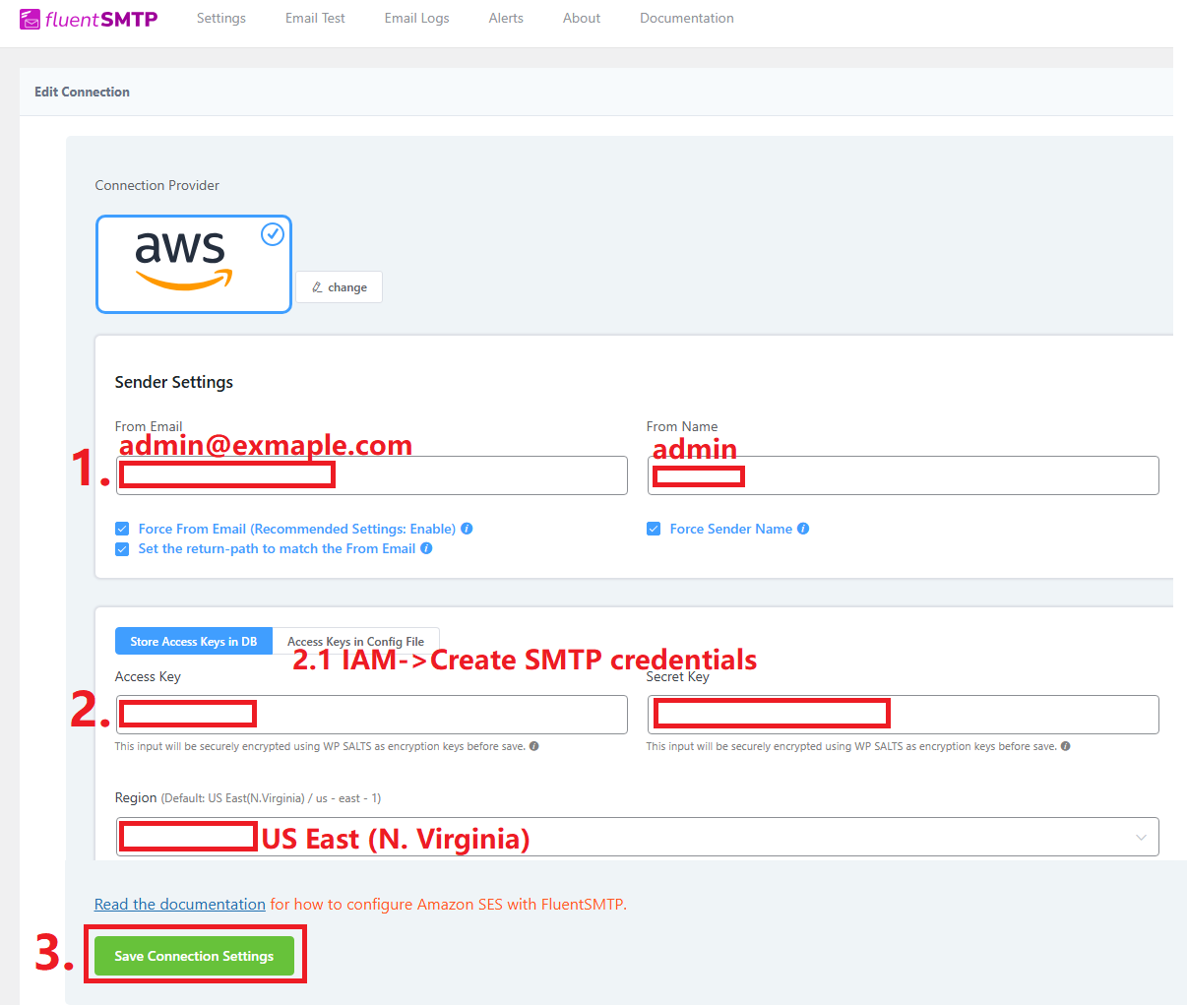This screenshot has height=1008, width=1187.
Task: Toggle Set the return-path checkbox
Action: point(122,548)
